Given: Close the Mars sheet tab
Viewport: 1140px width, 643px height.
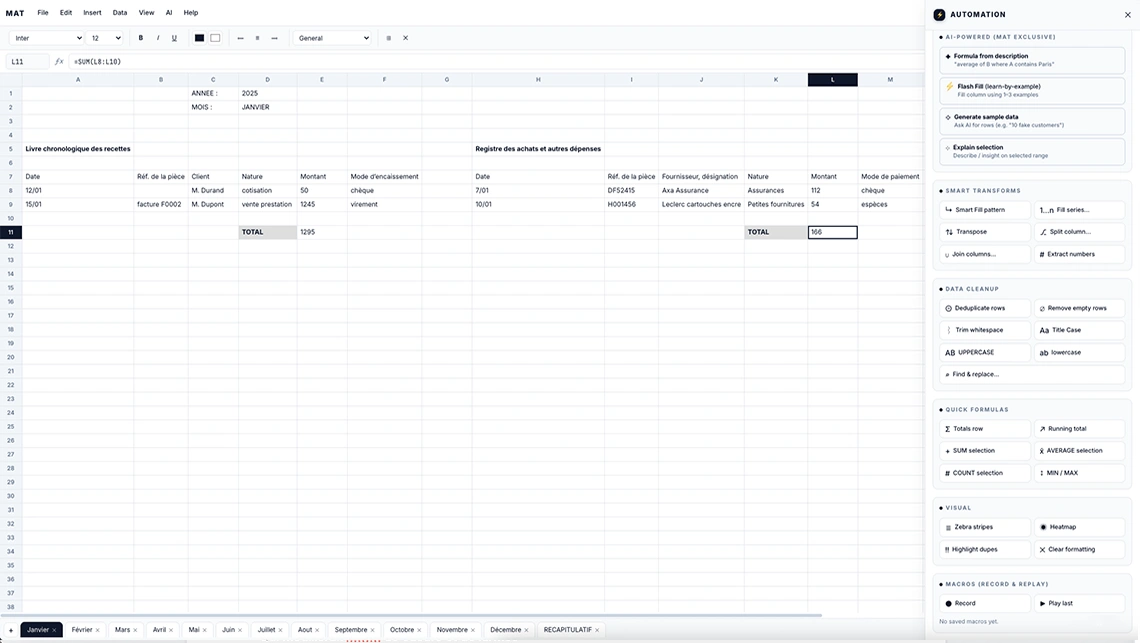Looking at the screenshot, I should click(x=137, y=630).
